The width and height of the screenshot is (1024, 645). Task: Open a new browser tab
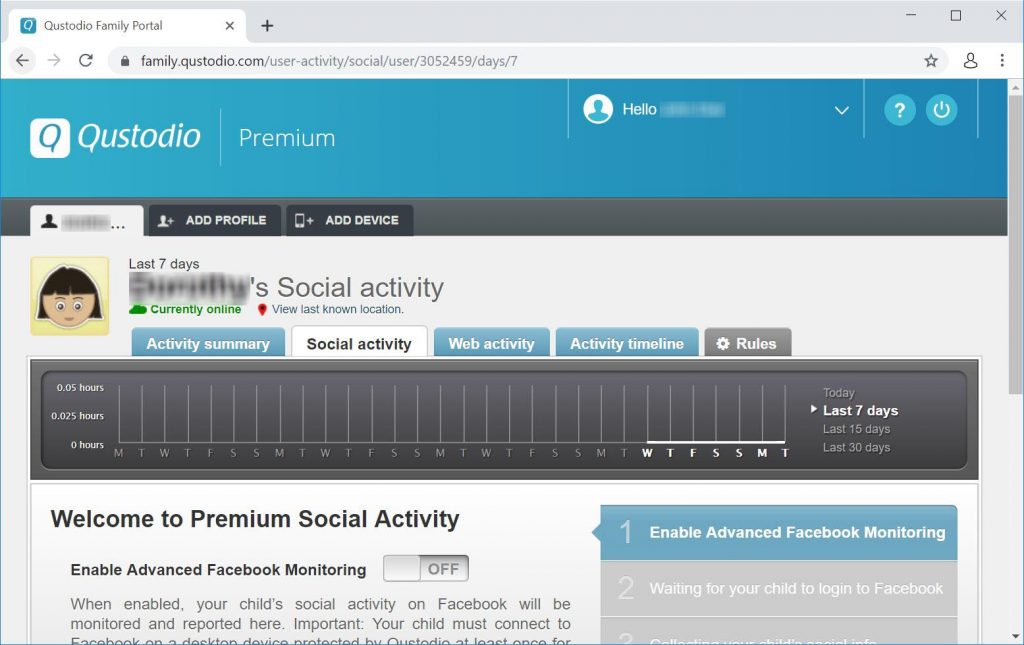267,25
